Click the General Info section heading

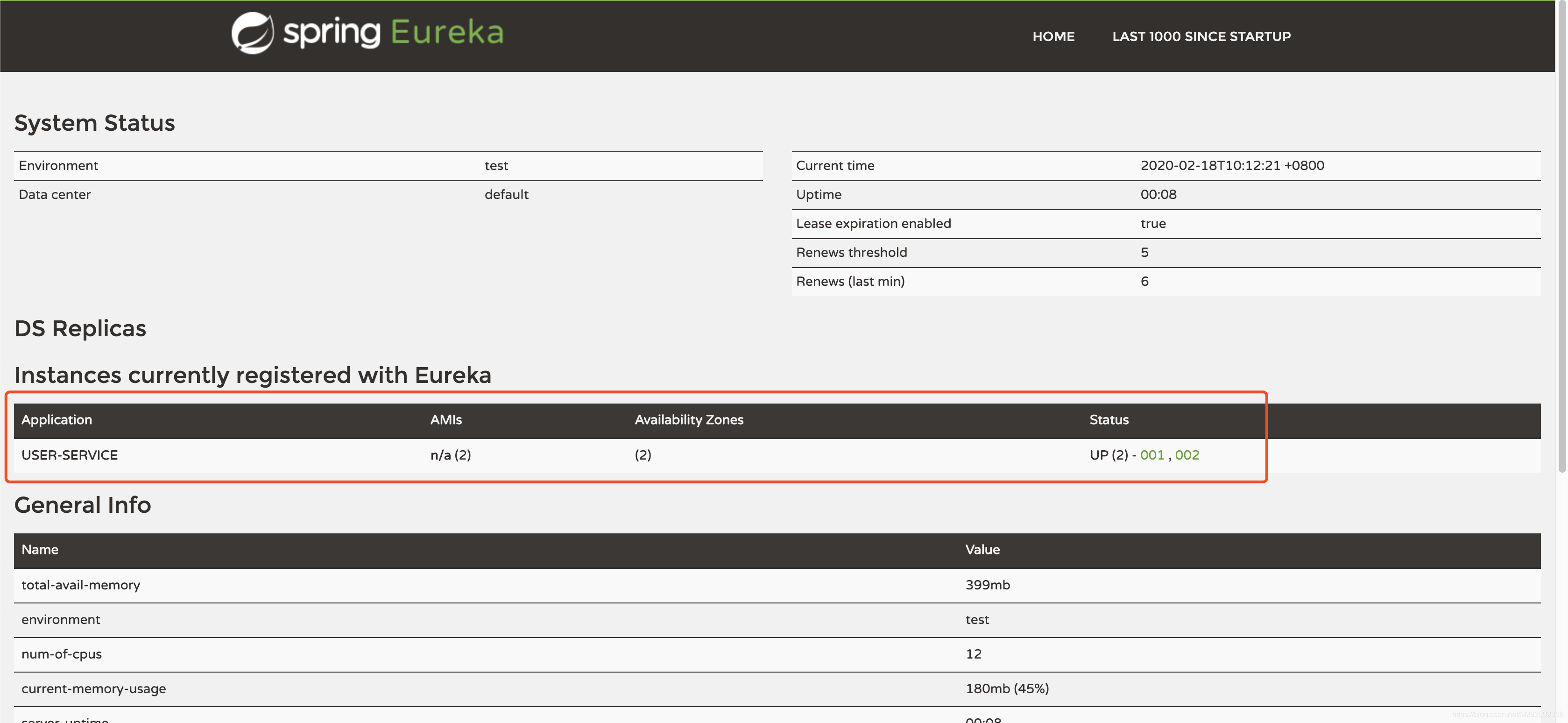click(82, 504)
